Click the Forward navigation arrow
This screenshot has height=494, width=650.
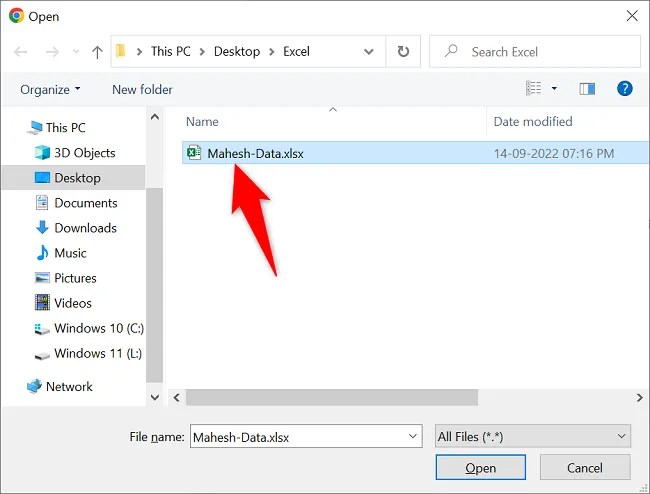(x=52, y=52)
